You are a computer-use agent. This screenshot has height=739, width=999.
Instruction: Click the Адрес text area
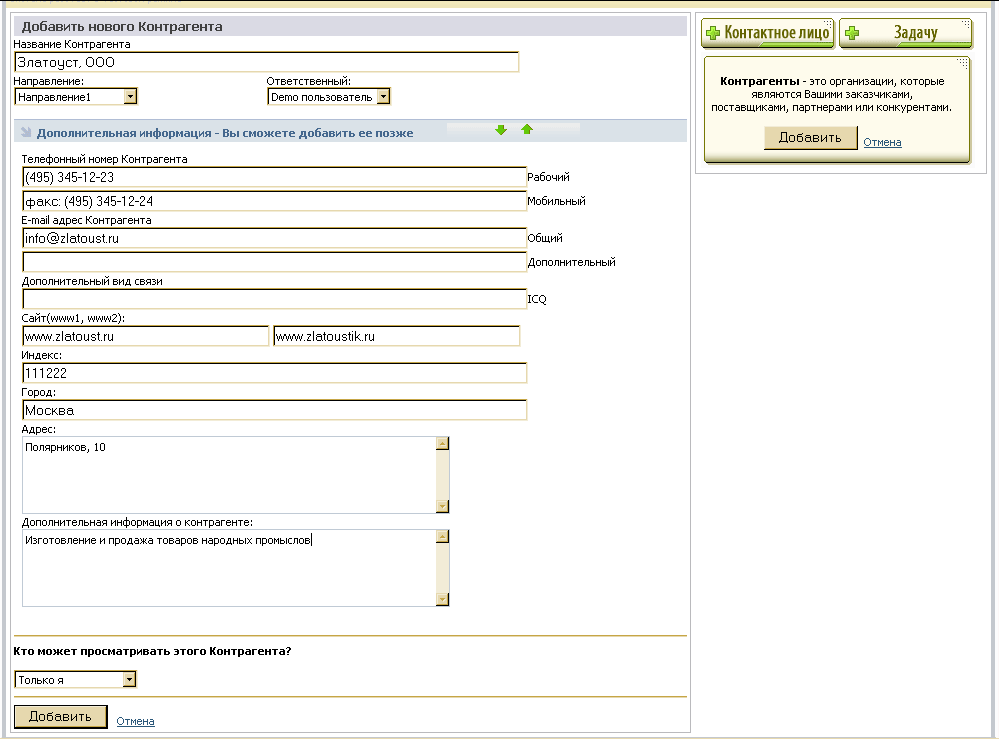[x=229, y=475]
